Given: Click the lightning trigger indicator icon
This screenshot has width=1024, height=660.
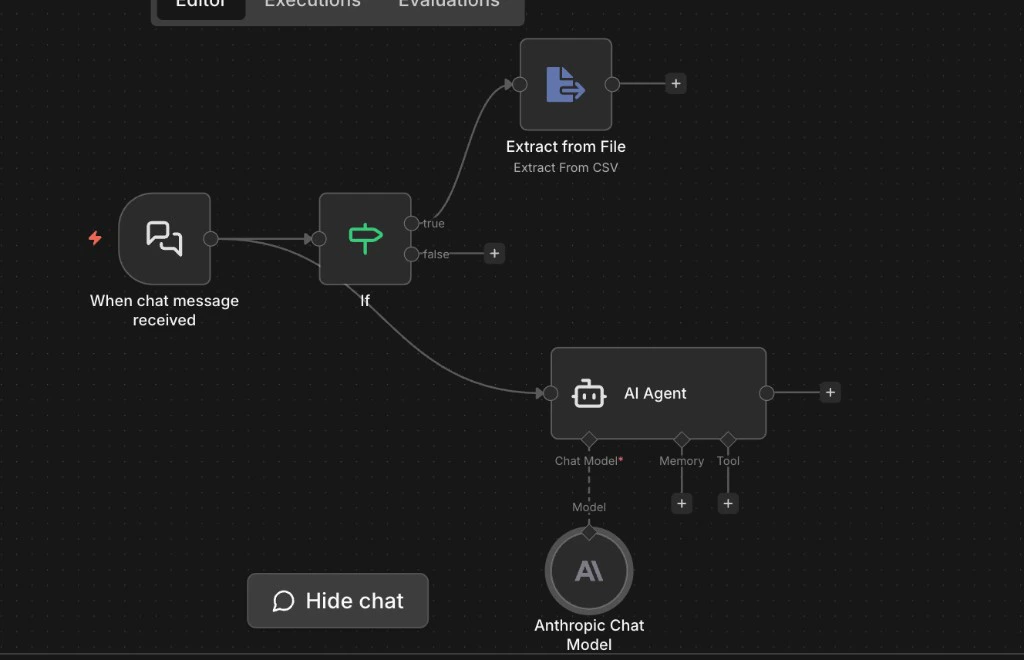Looking at the screenshot, I should 94,238.
